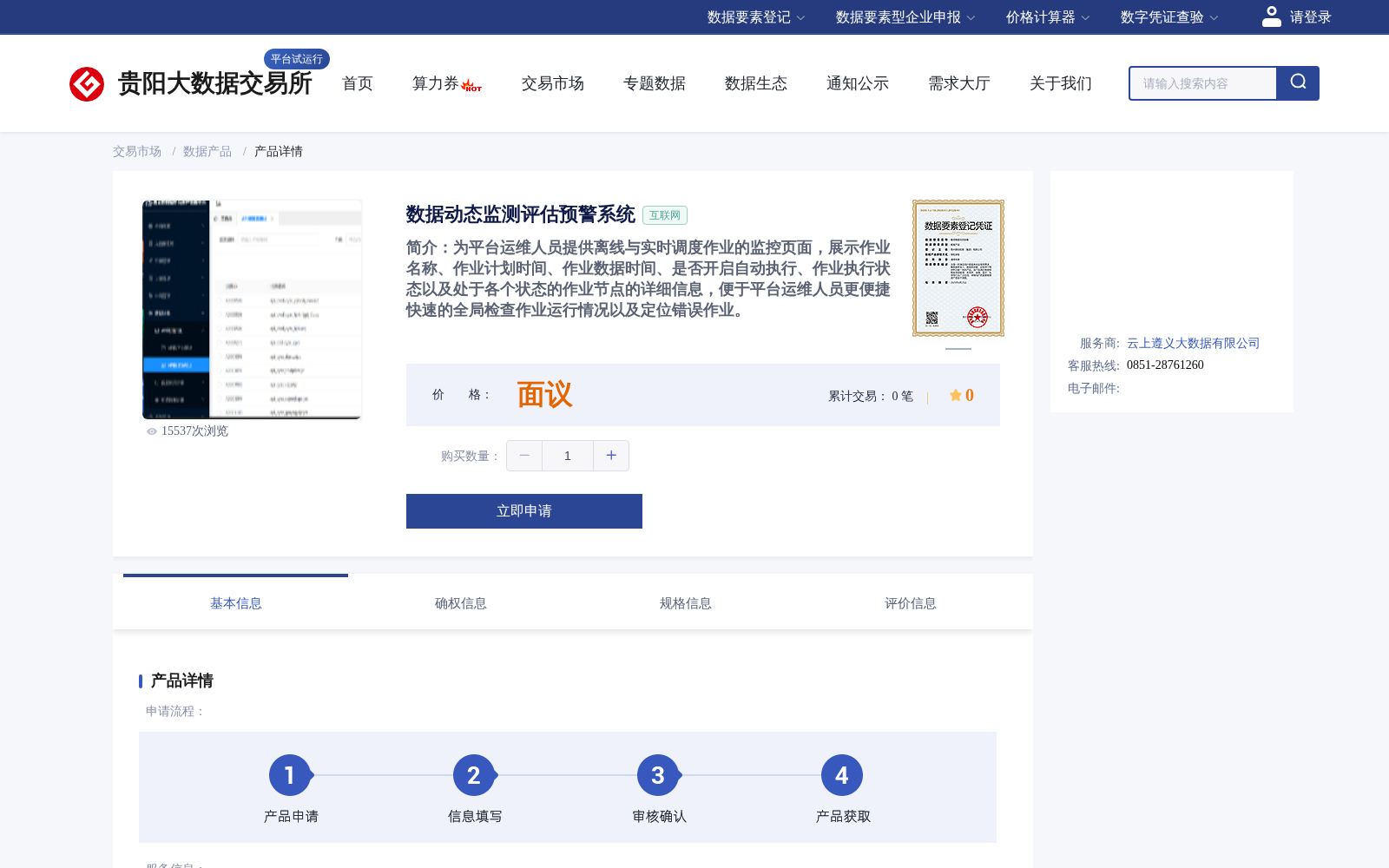Click the HOT flame badge near 算力券

pos(471,86)
